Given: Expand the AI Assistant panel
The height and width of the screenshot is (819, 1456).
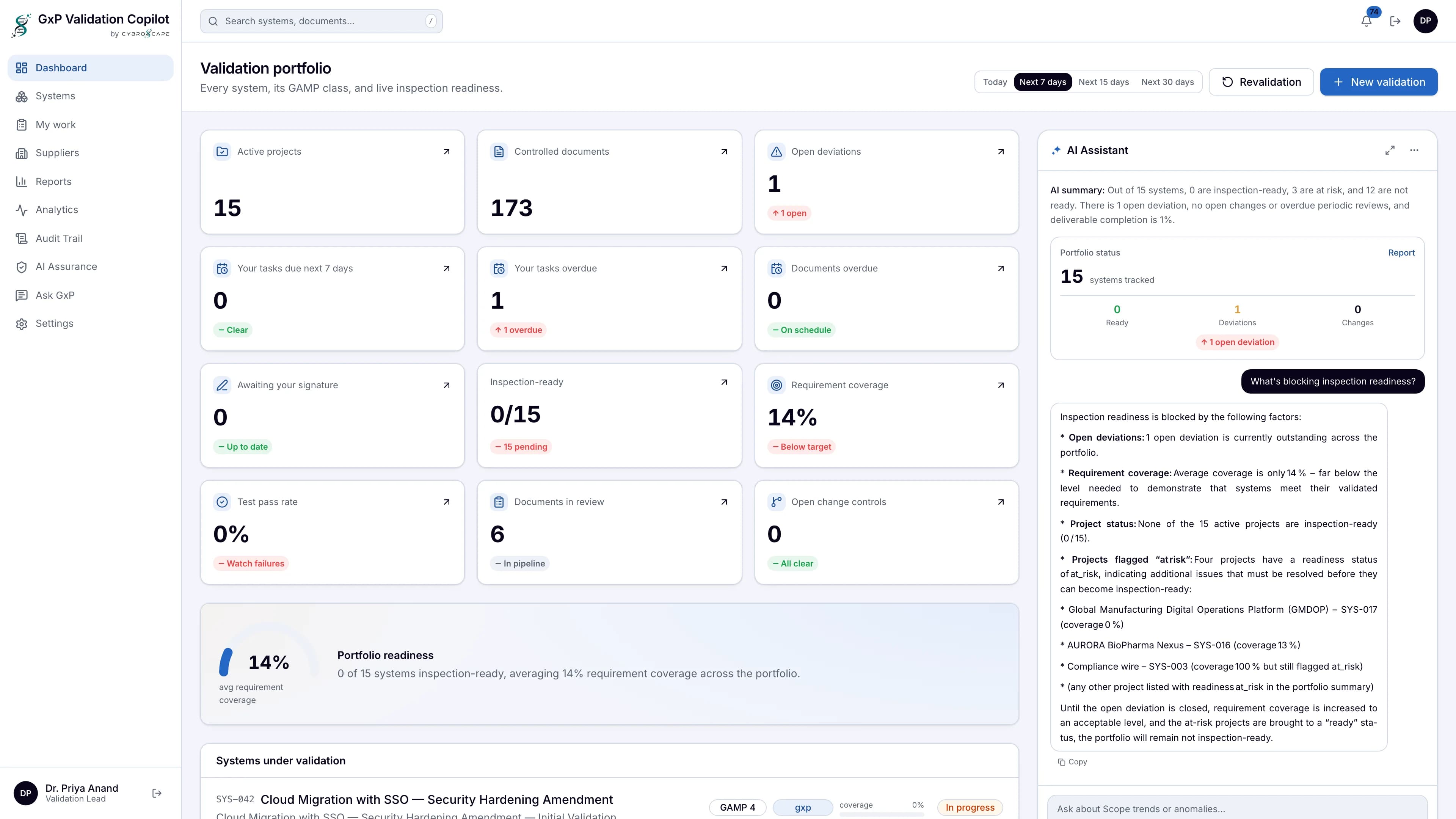Looking at the screenshot, I should click(1390, 151).
